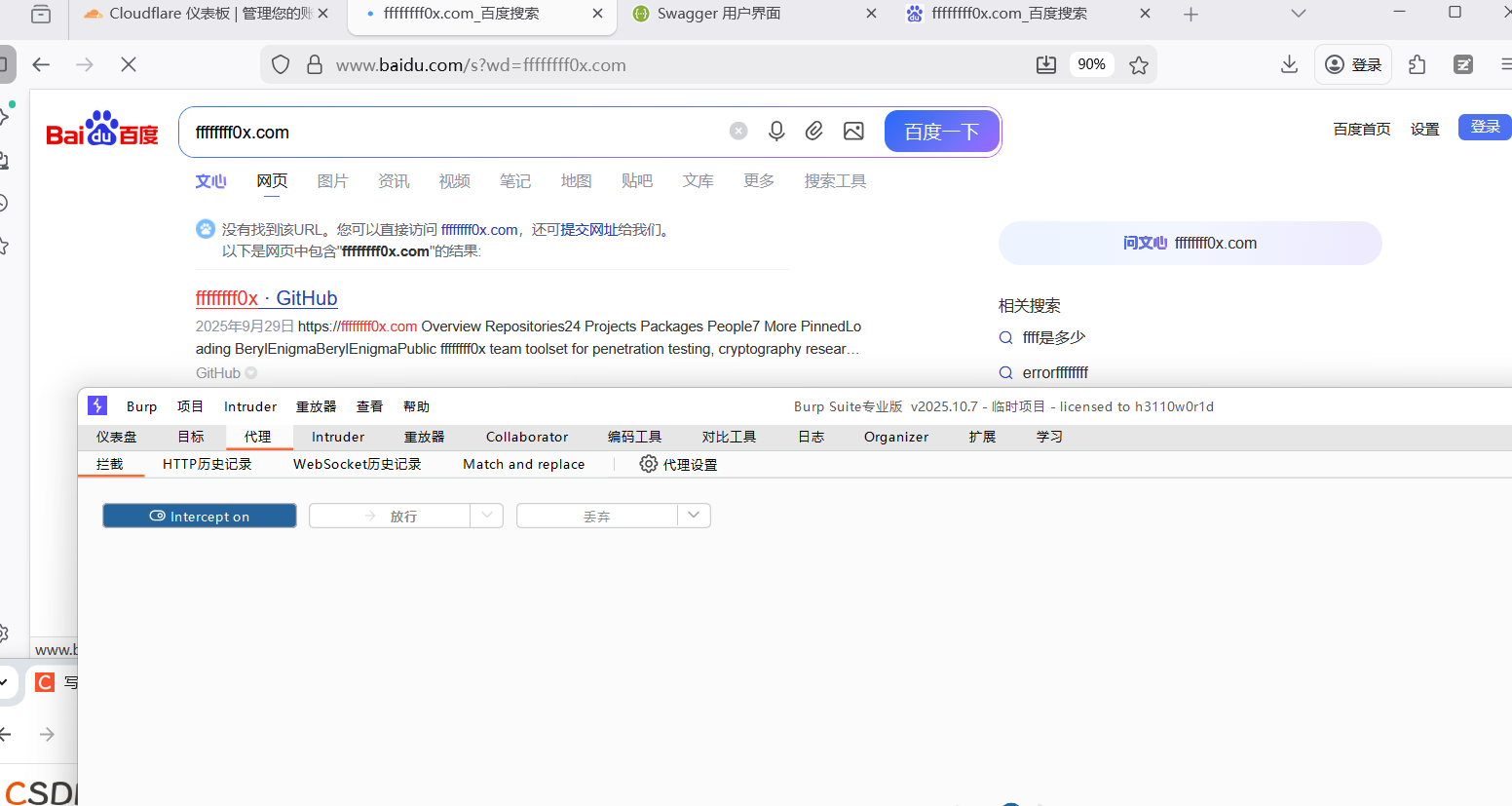This screenshot has height=806, width=1512.
Task: Open the ffffffff0x · GitHub result title
Action: pyautogui.click(x=266, y=298)
